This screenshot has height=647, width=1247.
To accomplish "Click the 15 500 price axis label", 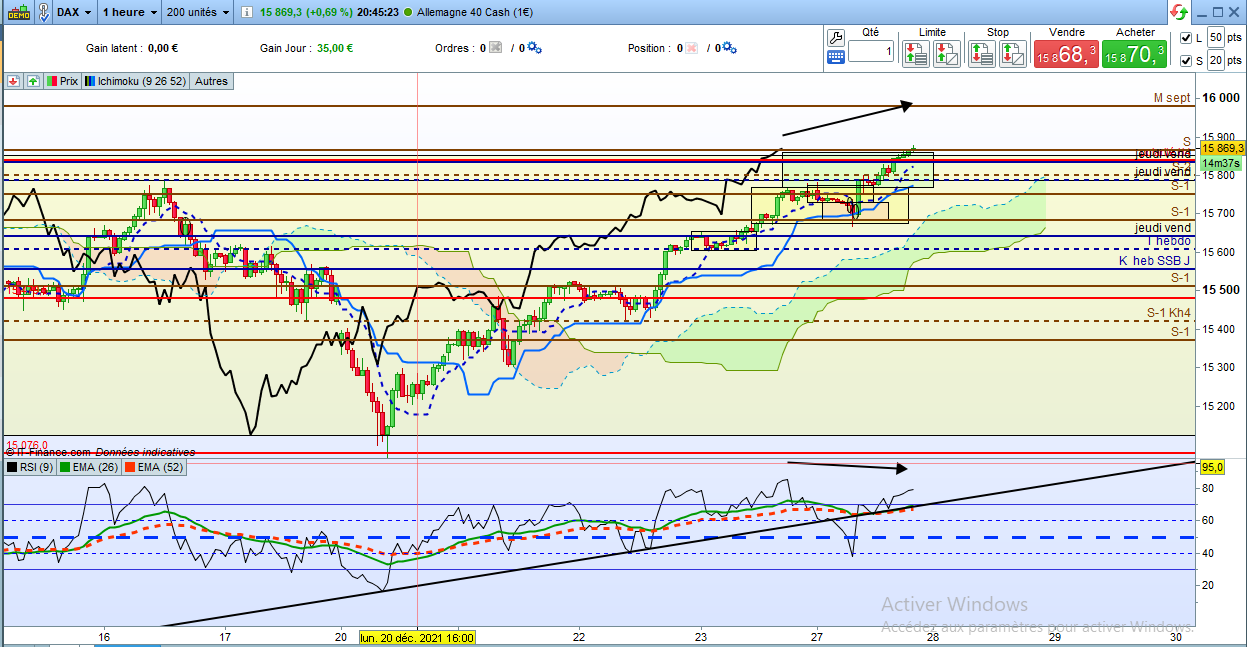I will point(1219,290).
